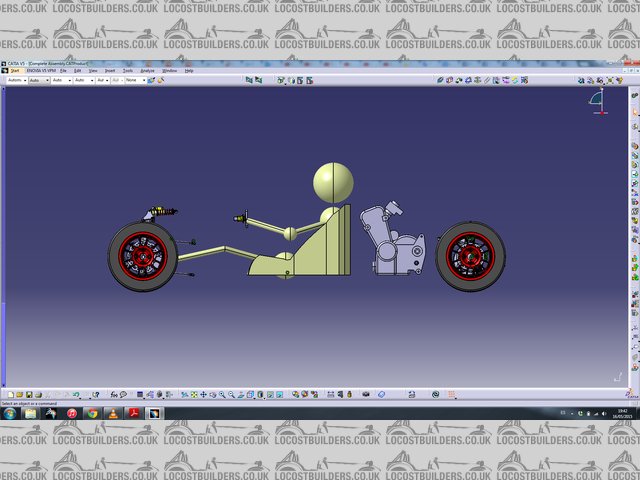The width and height of the screenshot is (640, 480).
Task: Open the third Auto dropdown in toolbar
Action: [84, 80]
